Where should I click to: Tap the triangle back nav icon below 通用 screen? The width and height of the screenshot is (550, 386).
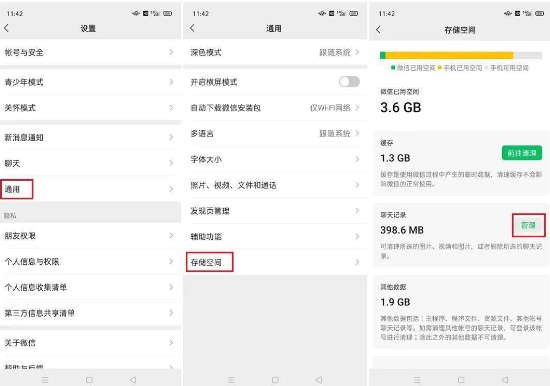click(x=319, y=380)
